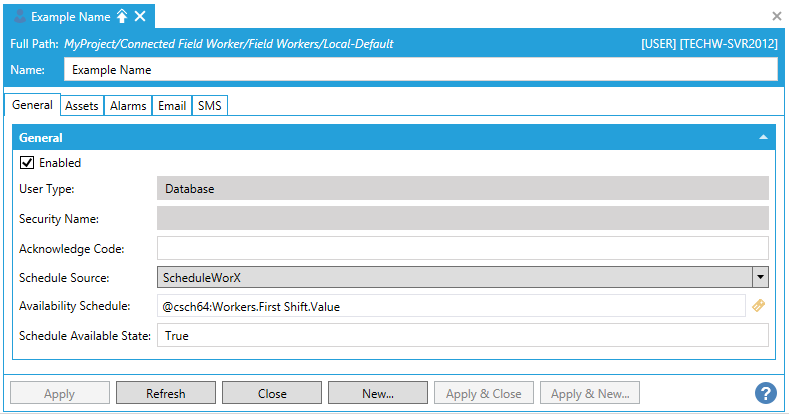This screenshot has width=789, height=415.
Task: Open the Schedule Source dropdown arrow
Action: pyautogui.click(x=759, y=277)
